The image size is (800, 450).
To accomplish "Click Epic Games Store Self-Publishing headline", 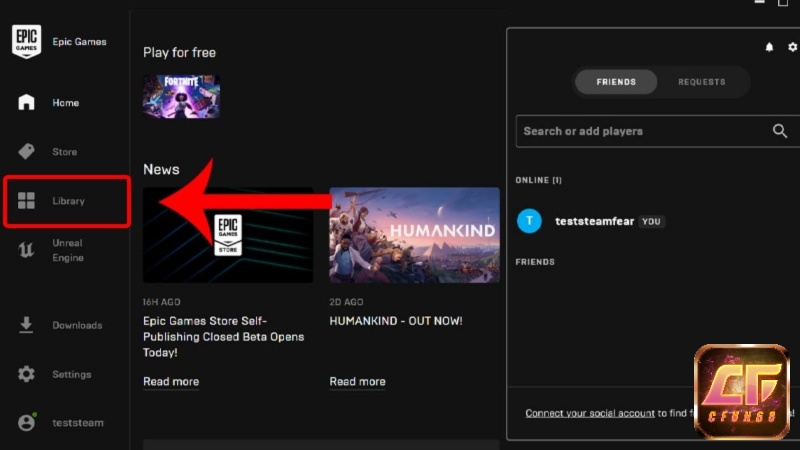I will 223,336.
